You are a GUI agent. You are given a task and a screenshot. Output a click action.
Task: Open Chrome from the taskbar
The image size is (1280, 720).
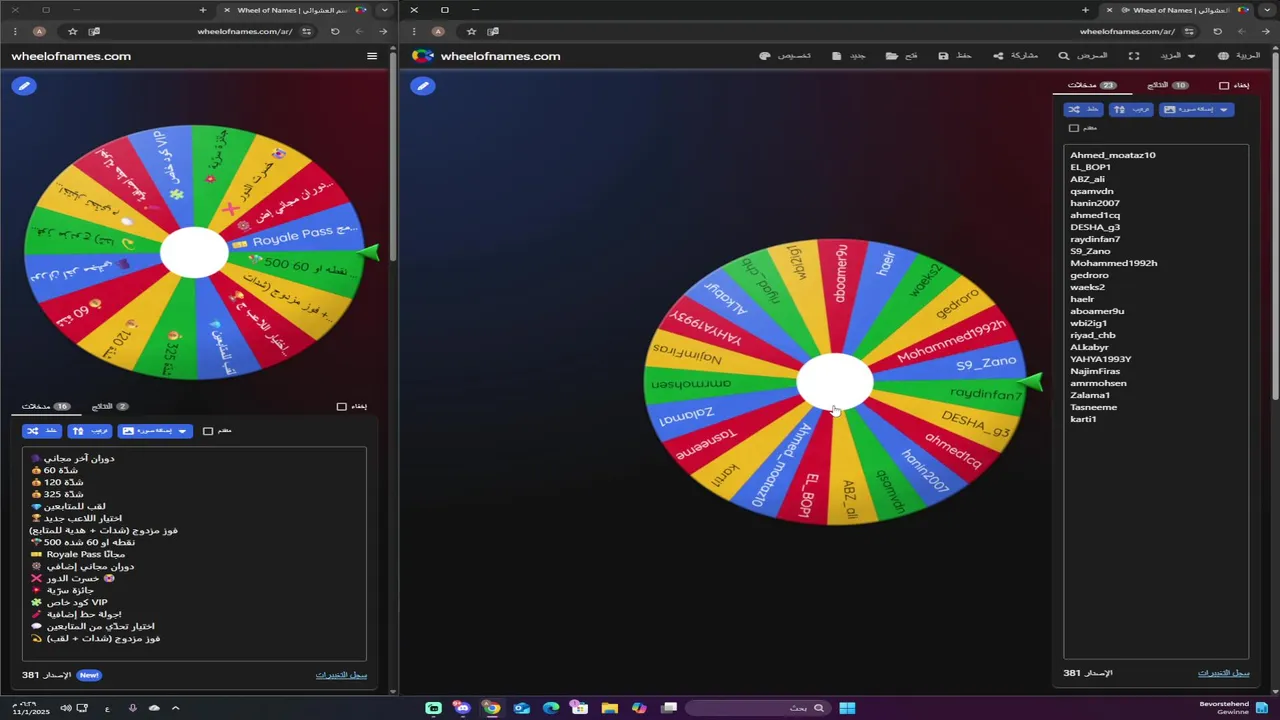(x=491, y=708)
